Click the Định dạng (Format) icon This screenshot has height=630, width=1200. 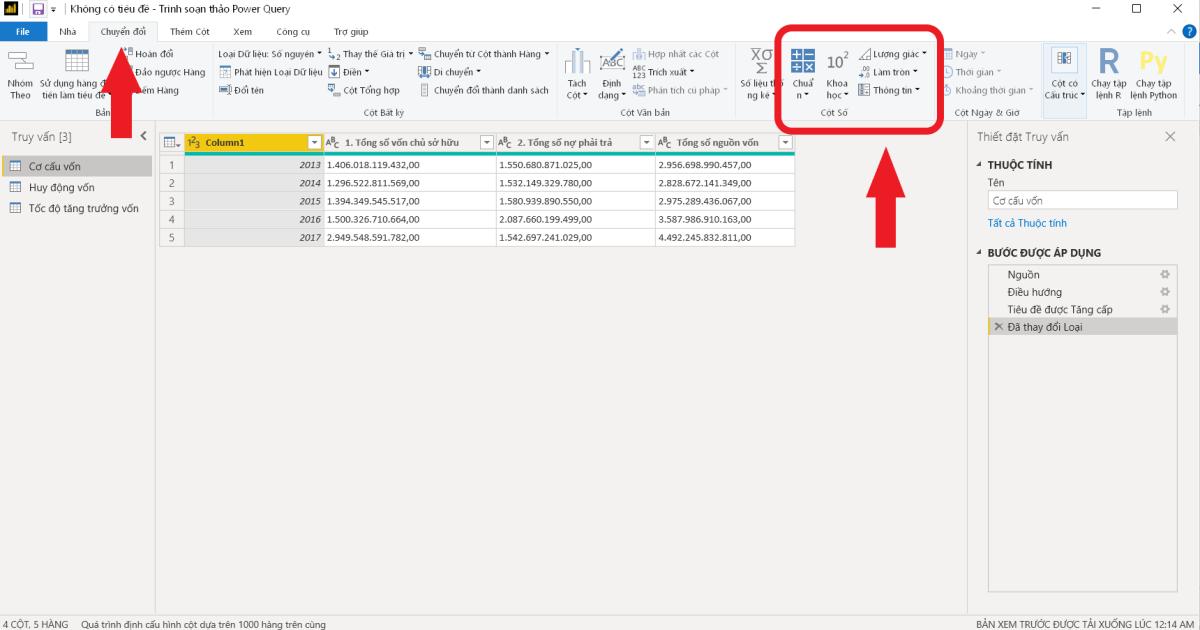[x=612, y=61]
